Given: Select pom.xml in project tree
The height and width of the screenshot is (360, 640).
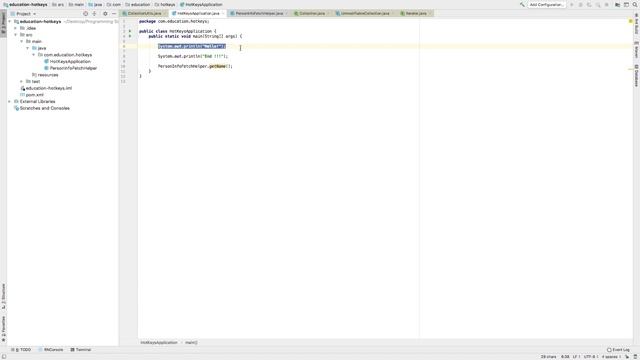Looking at the screenshot, I should click(x=32, y=95).
